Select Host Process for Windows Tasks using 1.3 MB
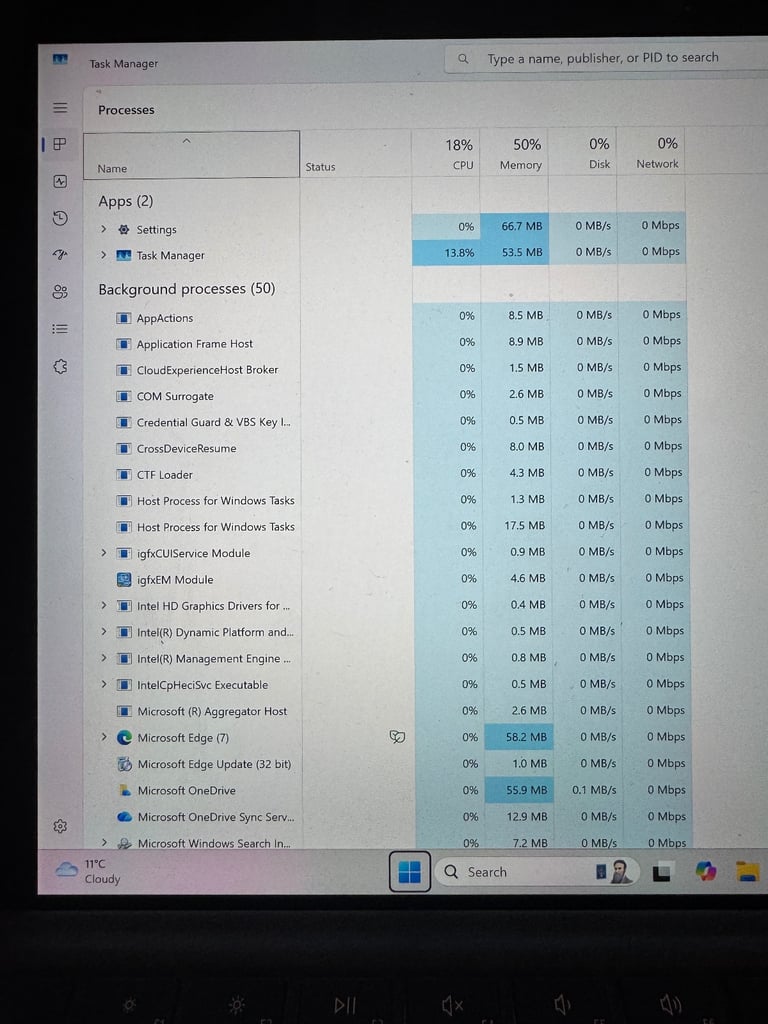The height and width of the screenshot is (1024, 768). (x=388, y=500)
